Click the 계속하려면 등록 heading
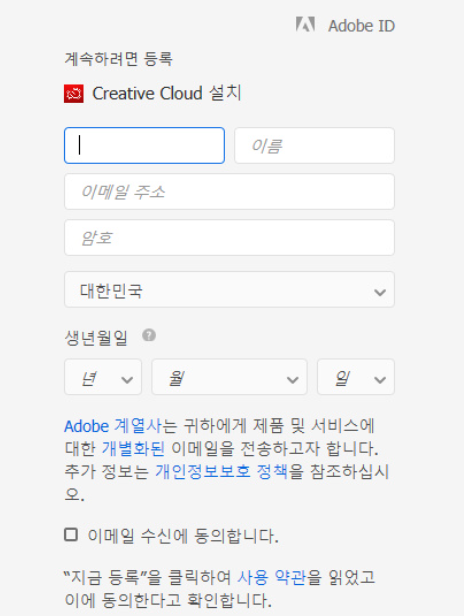Image resolution: width=464 pixels, height=616 pixels. 118,59
